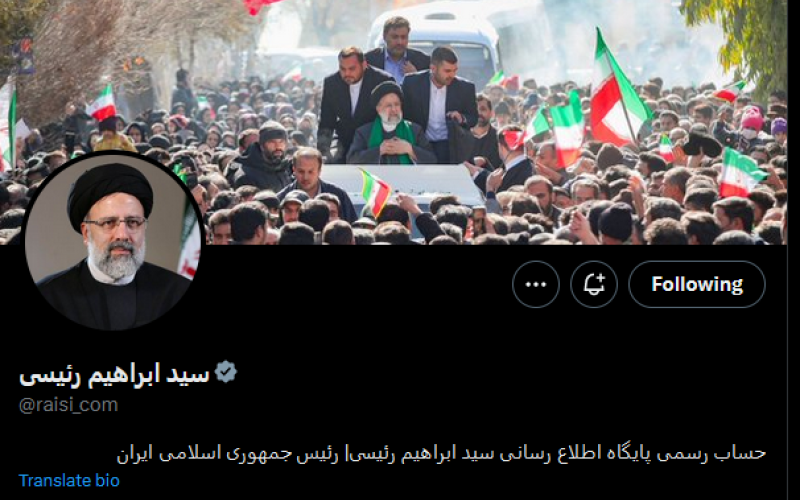This screenshot has width=800, height=500.
Task: Open the circular profile avatar picture
Action: coord(112,241)
